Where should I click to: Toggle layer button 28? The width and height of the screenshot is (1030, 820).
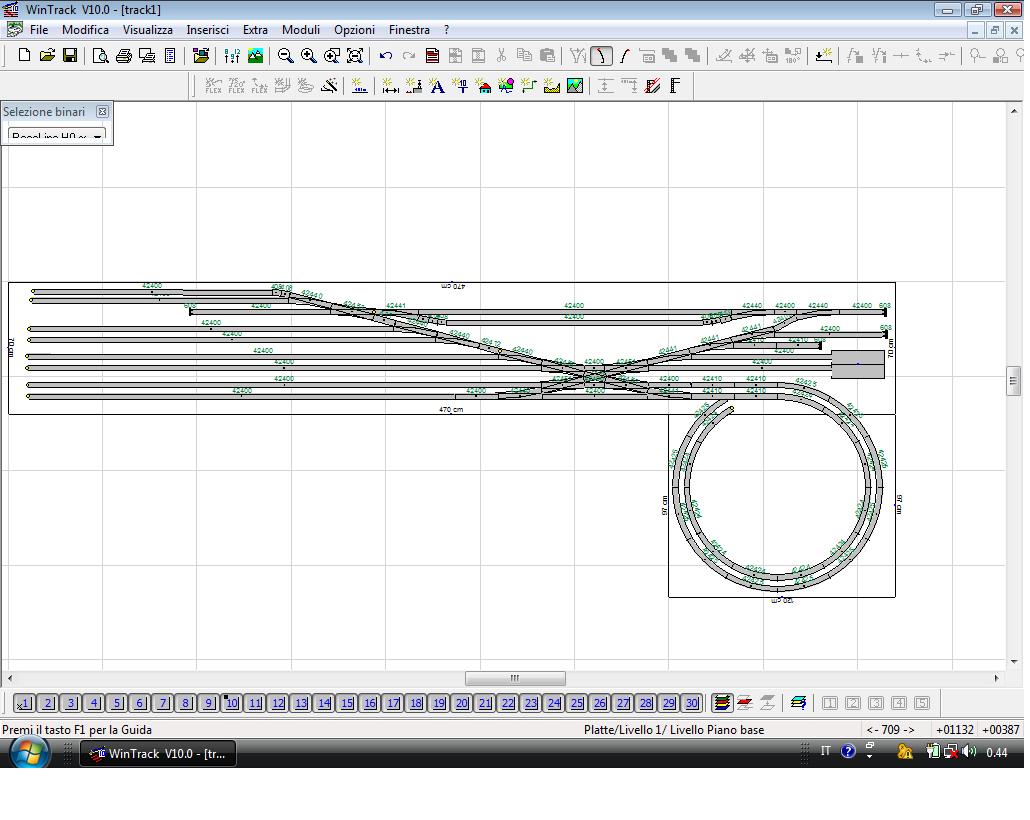(646, 703)
